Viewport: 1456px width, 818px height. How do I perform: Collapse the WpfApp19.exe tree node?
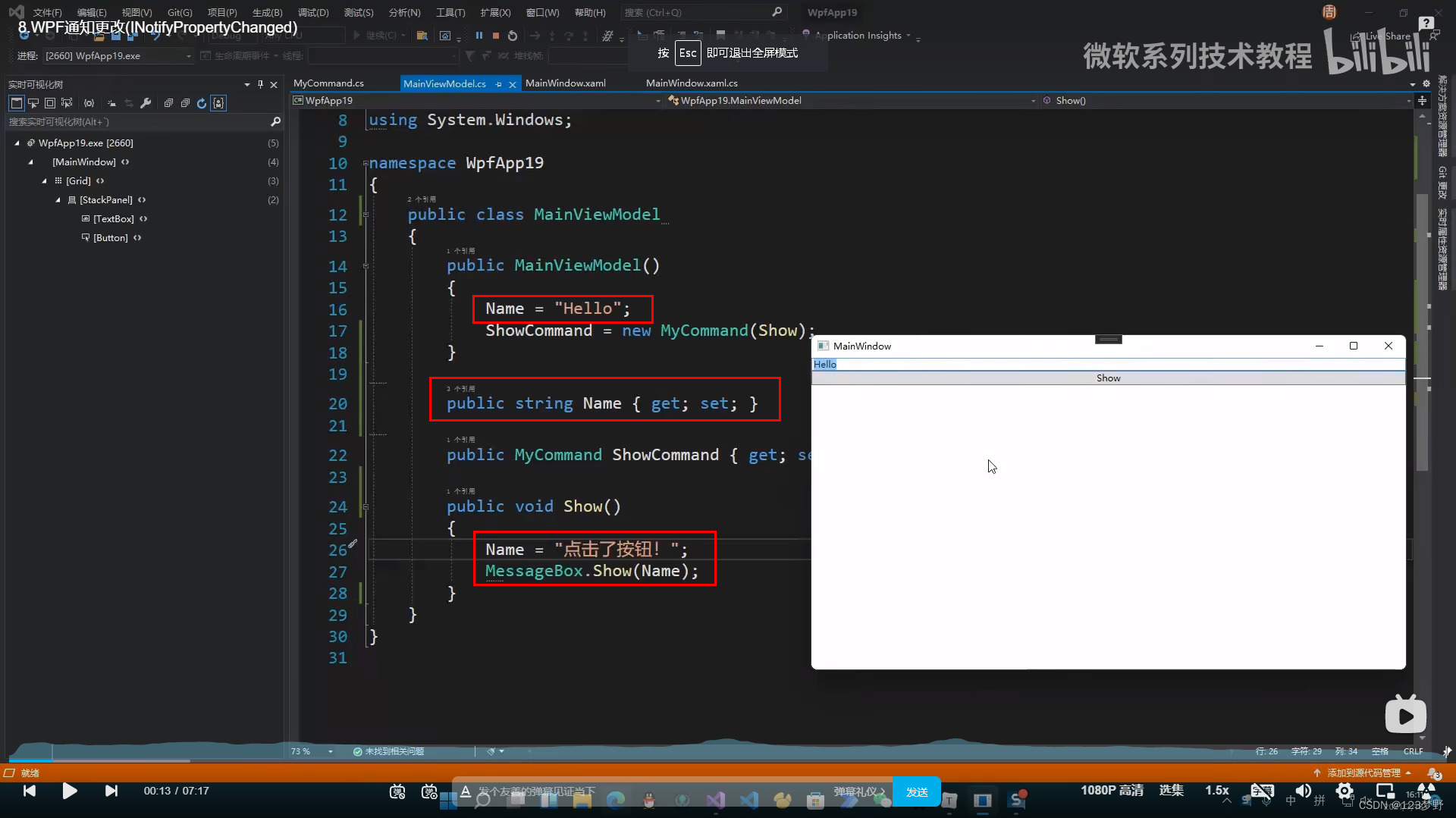[17, 143]
